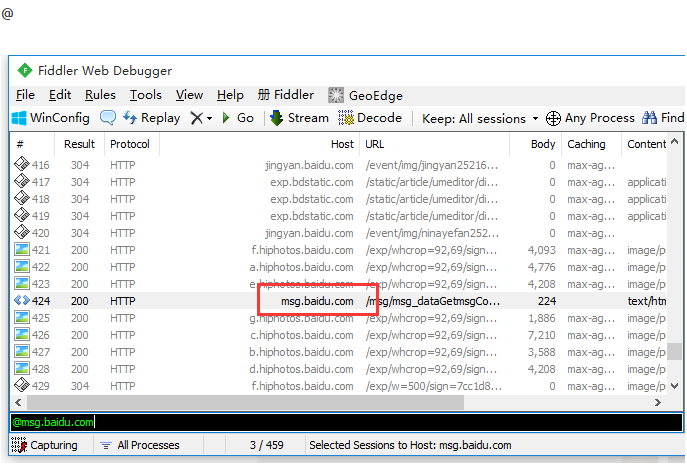
Task: Click the cached icon of session 419
Action: coord(21,215)
